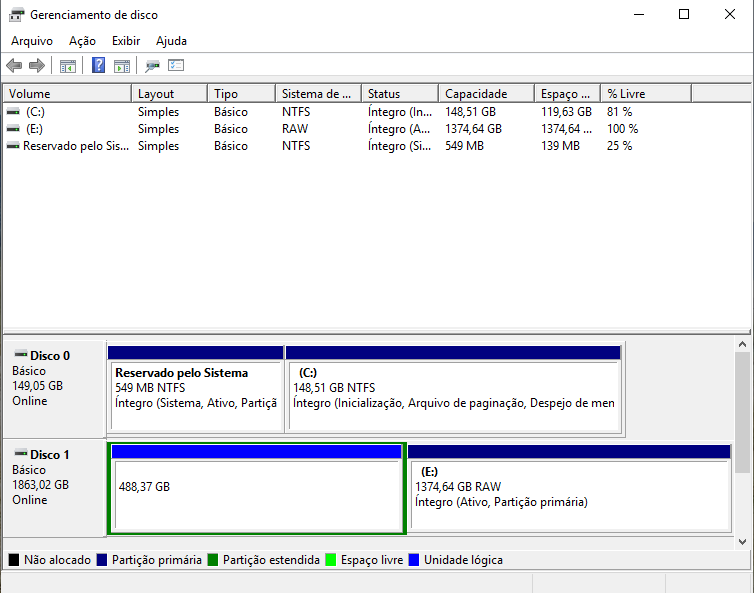
Task: Select the (C:) volume row
Action: tap(377, 112)
